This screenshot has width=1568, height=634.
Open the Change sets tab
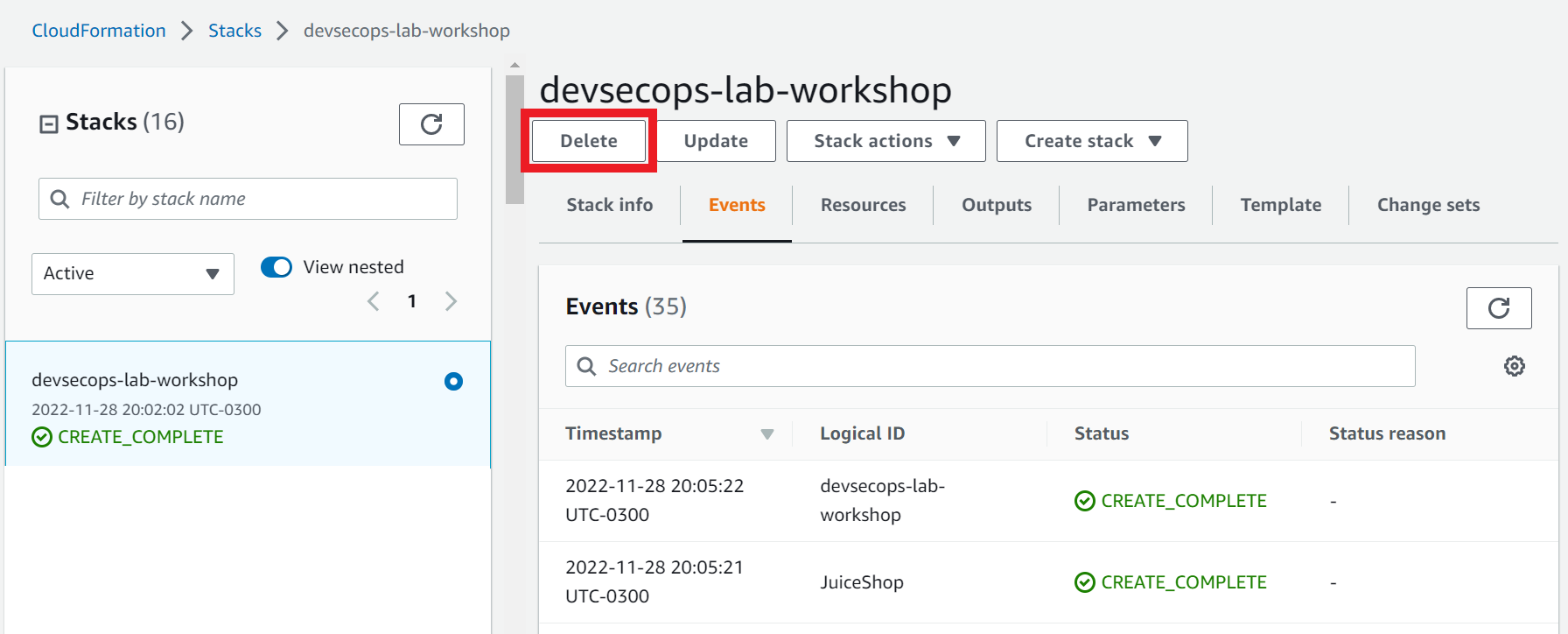click(x=1428, y=205)
